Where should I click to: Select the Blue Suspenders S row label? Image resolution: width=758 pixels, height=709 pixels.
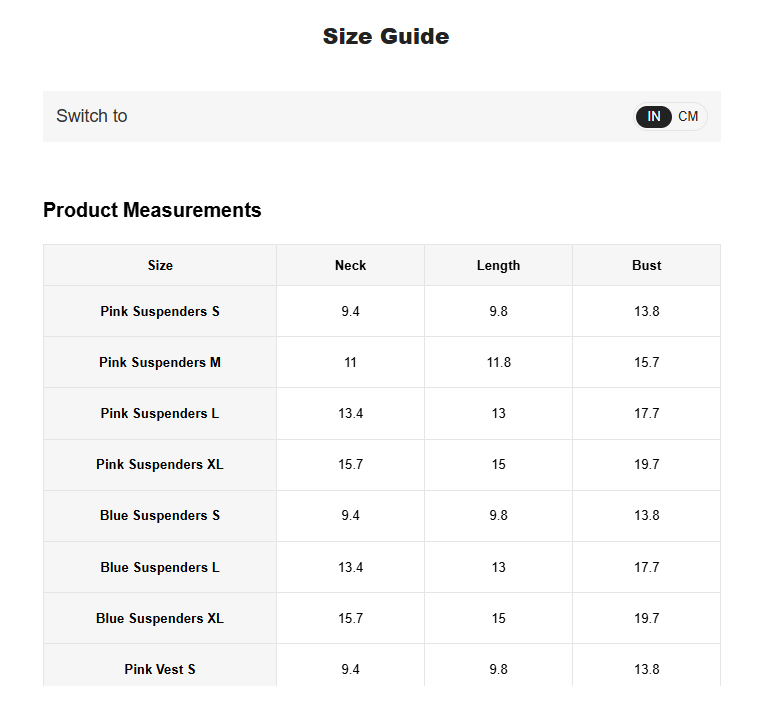tap(160, 515)
